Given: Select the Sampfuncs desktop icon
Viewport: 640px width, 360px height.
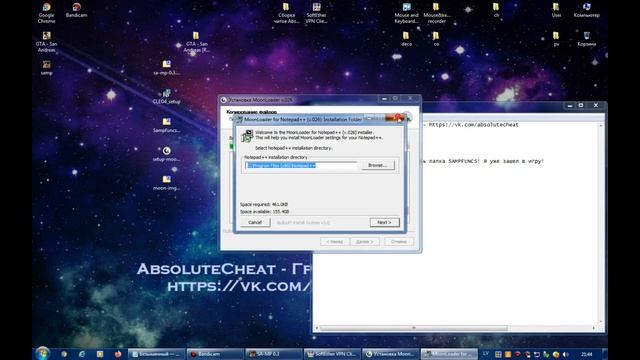Looking at the screenshot, I should [x=167, y=125].
